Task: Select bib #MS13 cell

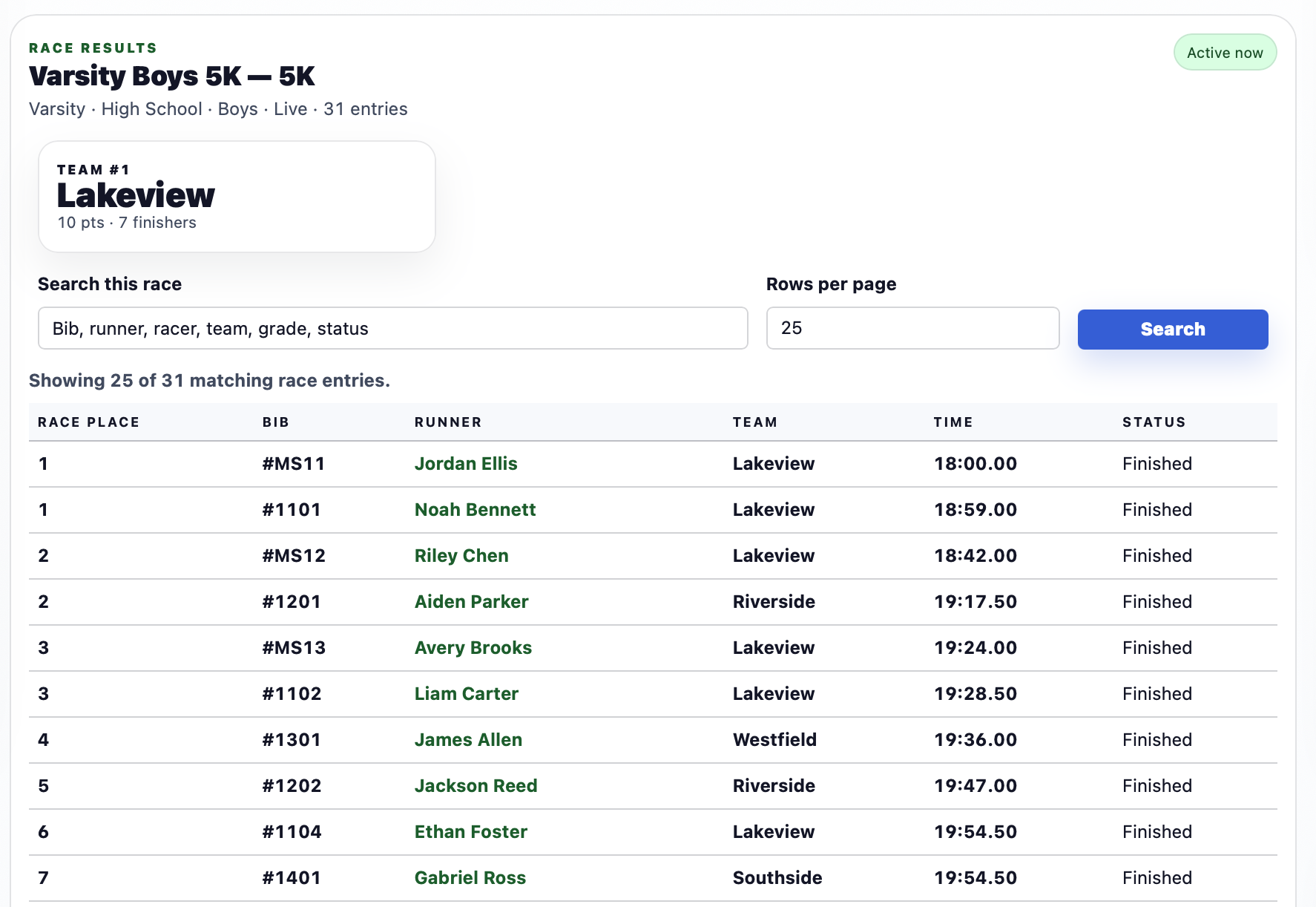Action: (x=294, y=648)
